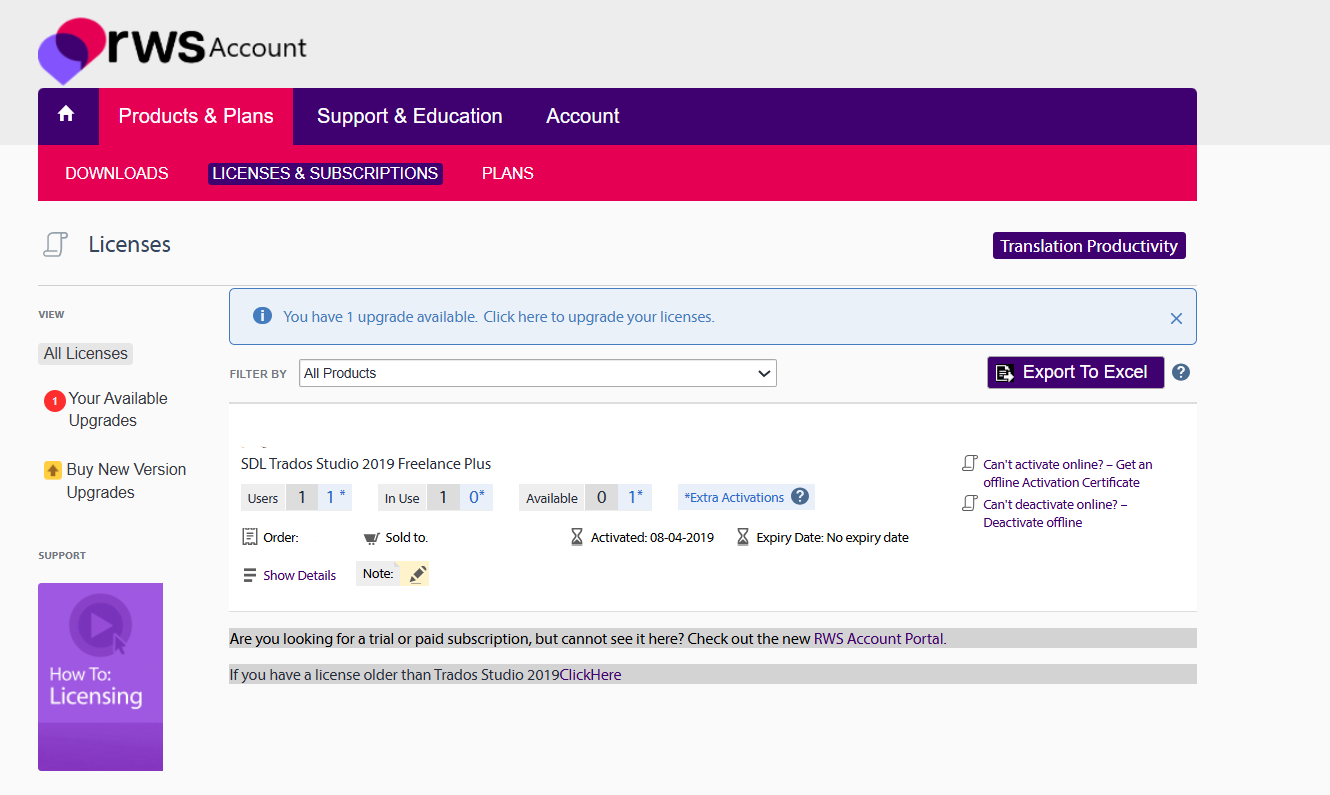Click help icon beside Export To Excel
Screen dimensions: 1330x795
click(x=1181, y=372)
